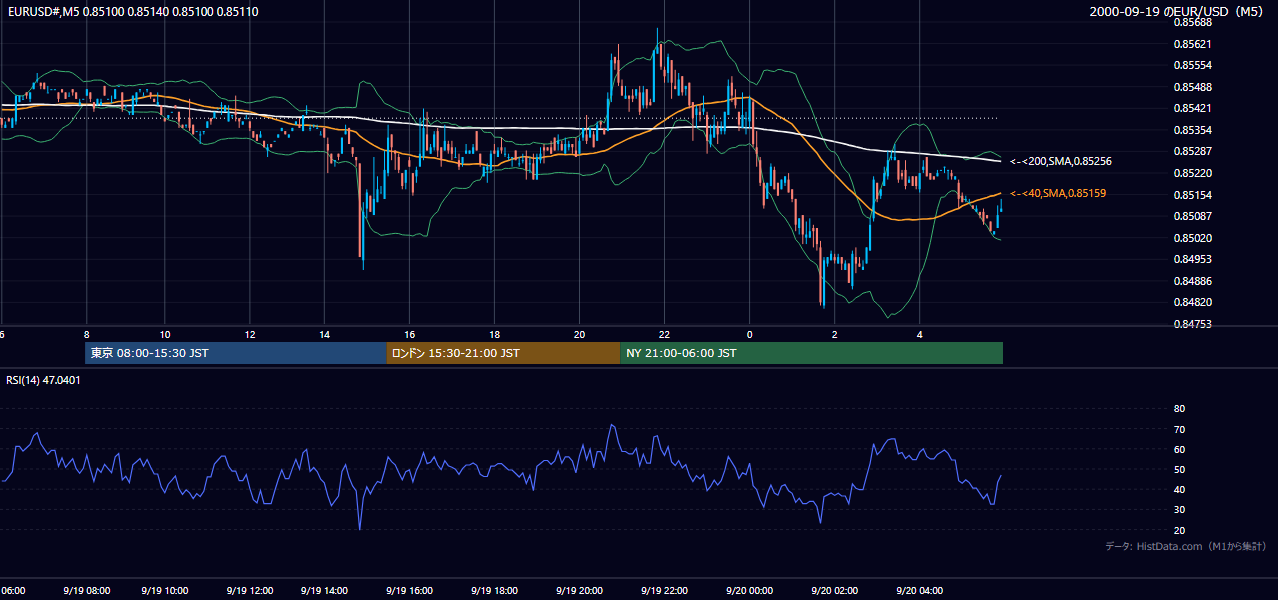This screenshot has height=600, width=1278.
Task: Click the 9/19 18:00 time axis label
Action: [x=493, y=590]
